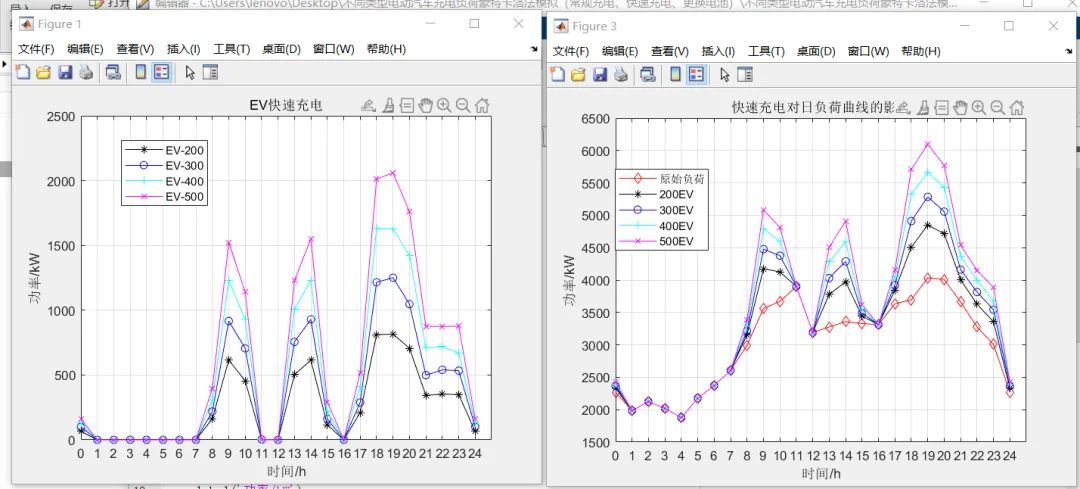This screenshot has width=1080, height=489.
Task: Select the 时间/h axis label in Figure 1
Action: coord(286,471)
